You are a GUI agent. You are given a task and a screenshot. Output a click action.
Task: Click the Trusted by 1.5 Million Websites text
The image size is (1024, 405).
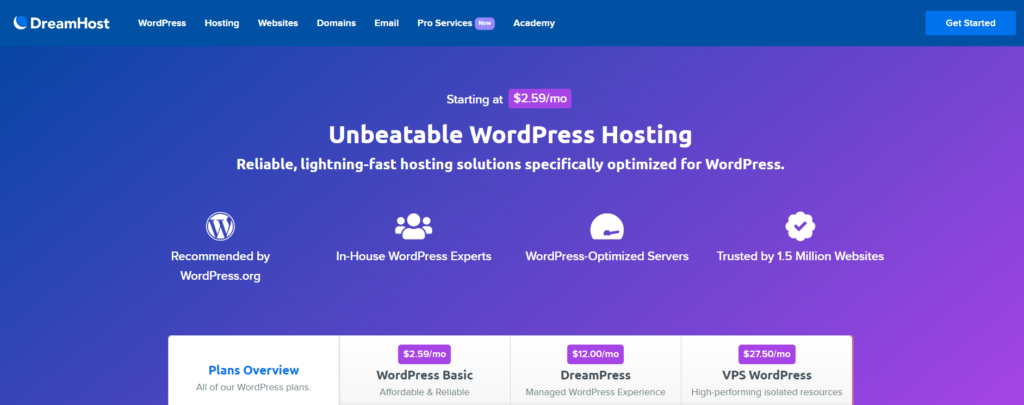click(x=800, y=256)
